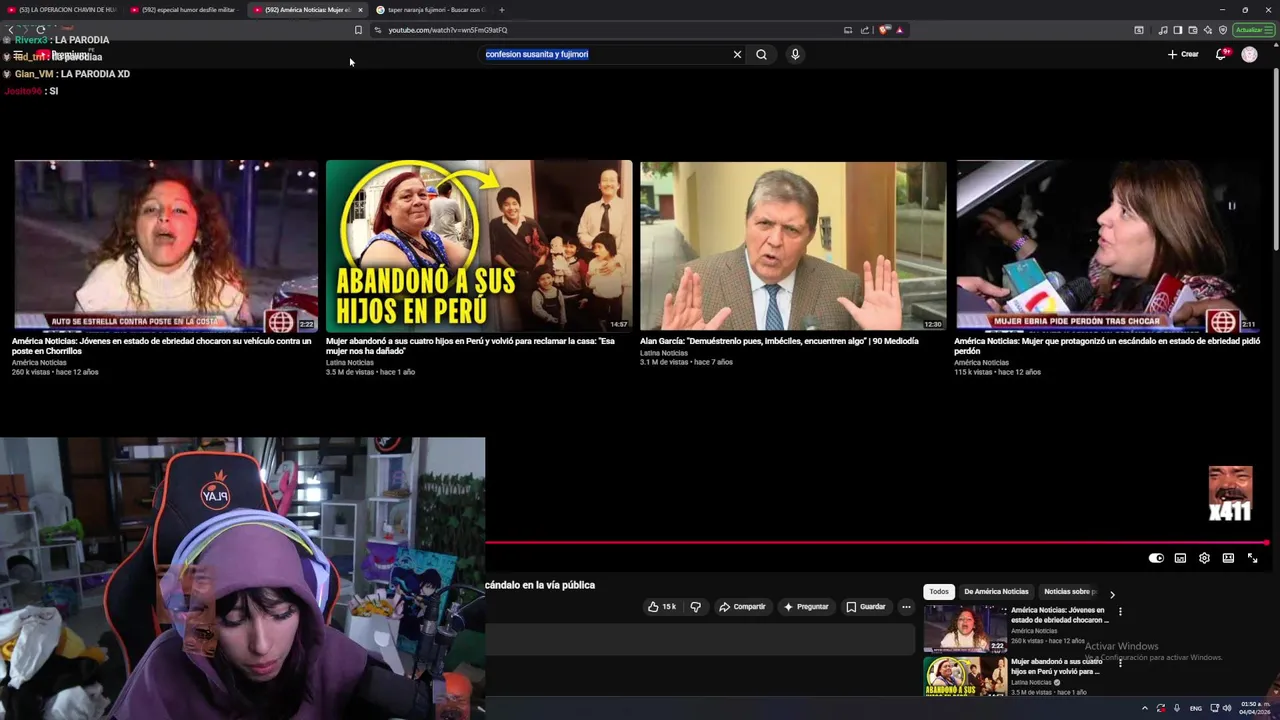Toggle subtitles icon in the player controls
The width and height of the screenshot is (1280, 720).
point(1180,558)
